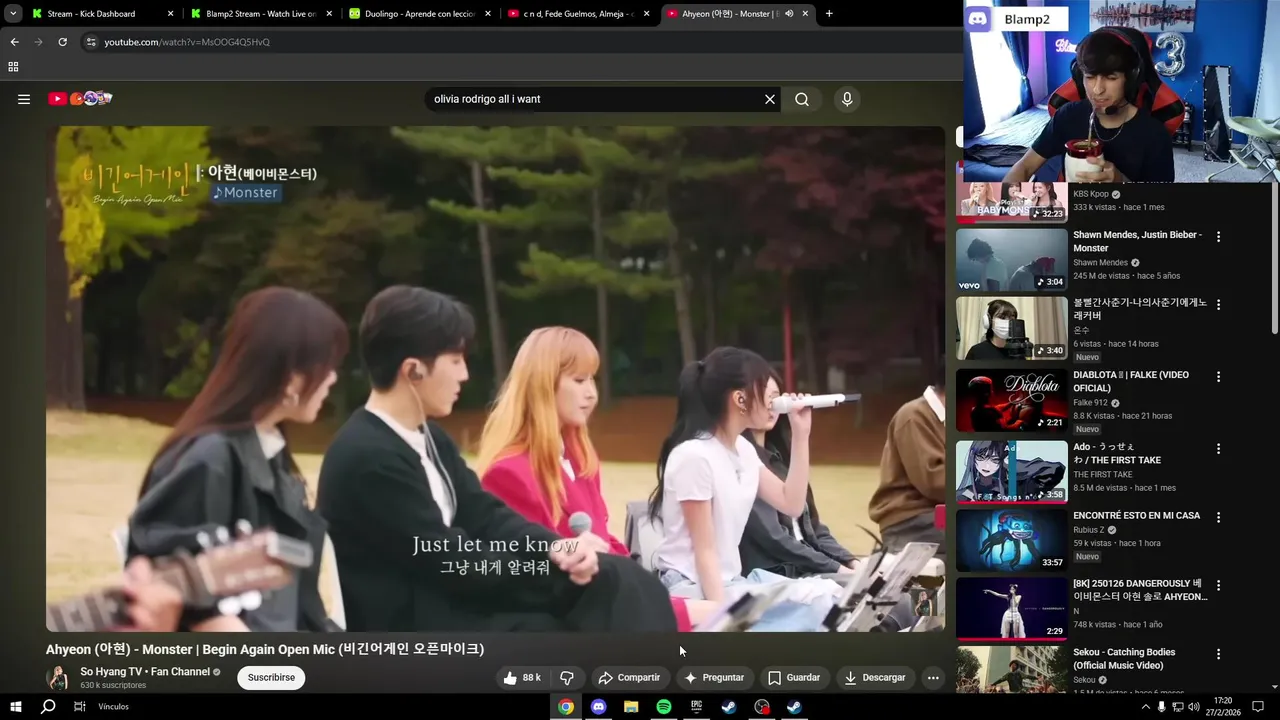The width and height of the screenshot is (1280, 720).
Task: Save the video with the Guardar button
Action: [x=794, y=677]
